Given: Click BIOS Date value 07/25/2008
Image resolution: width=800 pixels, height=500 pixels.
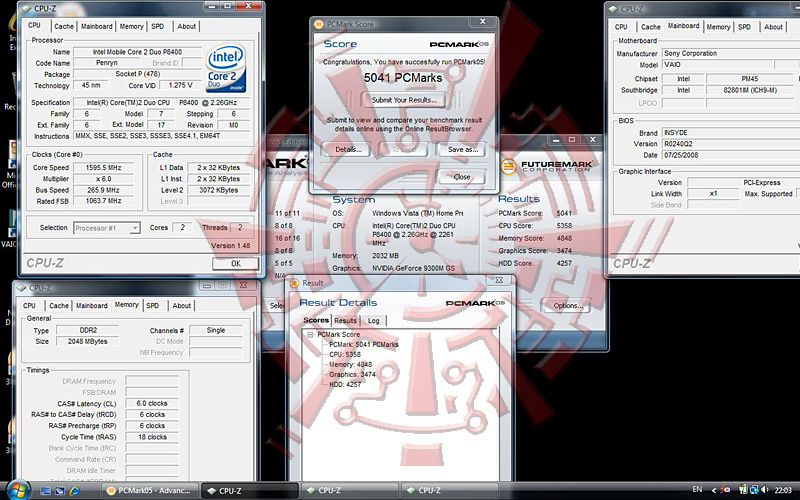Looking at the screenshot, I should click(x=731, y=155).
